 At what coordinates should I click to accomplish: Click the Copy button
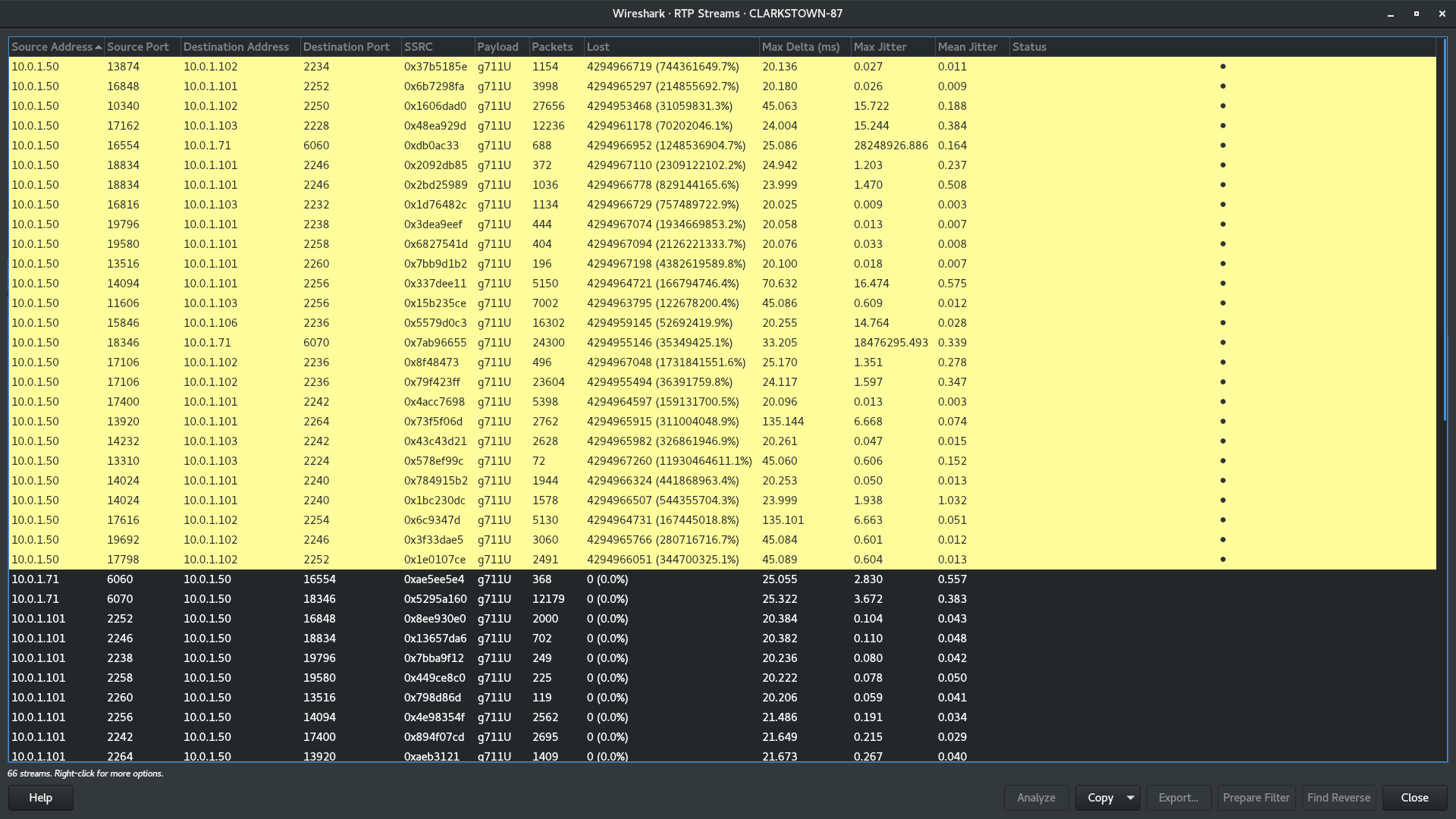pyautogui.click(x=1100, y=798)
